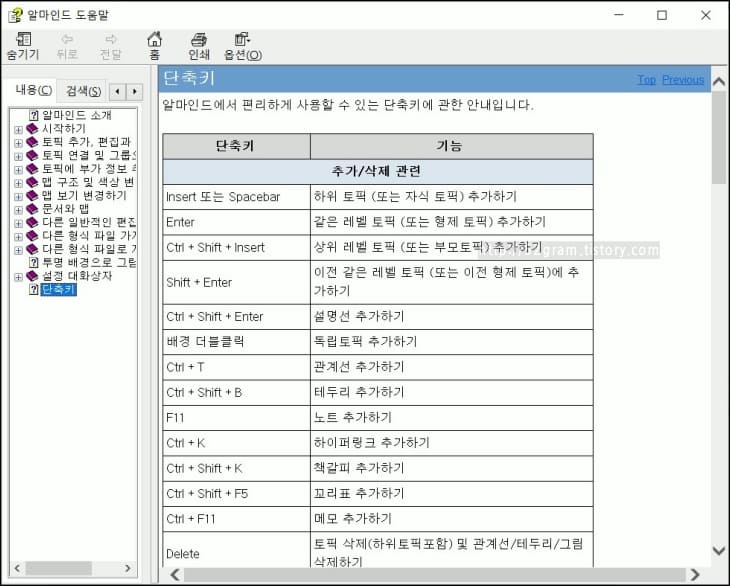The width and height of the screenshot is (730, 586).
Task: Select 투명 배경으로 그림 tree item
Action: coord(88,263)
